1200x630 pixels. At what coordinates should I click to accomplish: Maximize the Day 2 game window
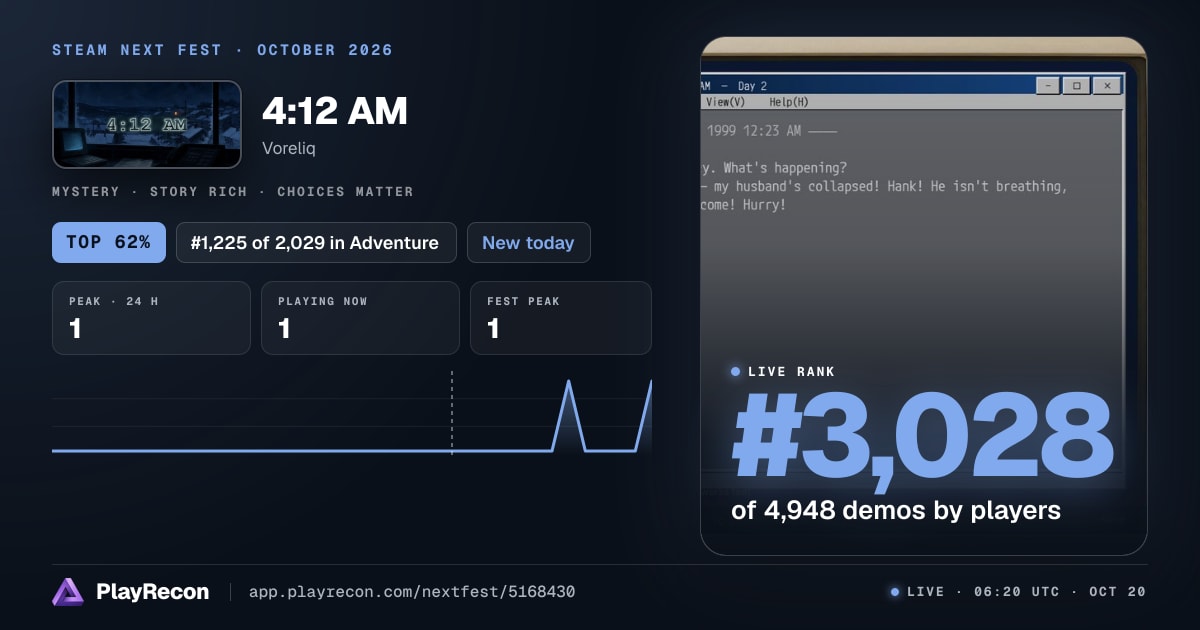pyautogui.click(x=1077, y=86)
